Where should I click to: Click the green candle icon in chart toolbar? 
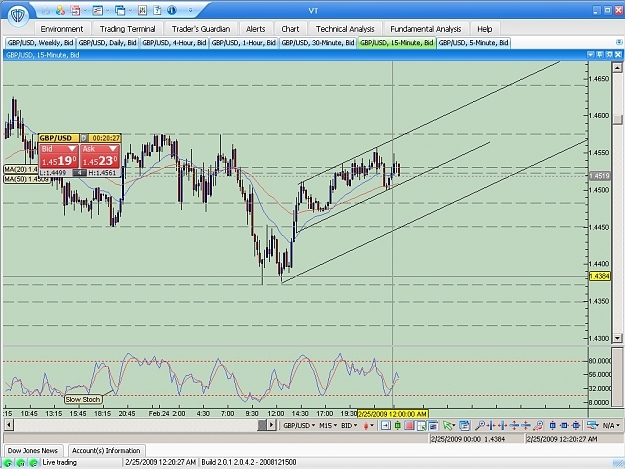397,426
